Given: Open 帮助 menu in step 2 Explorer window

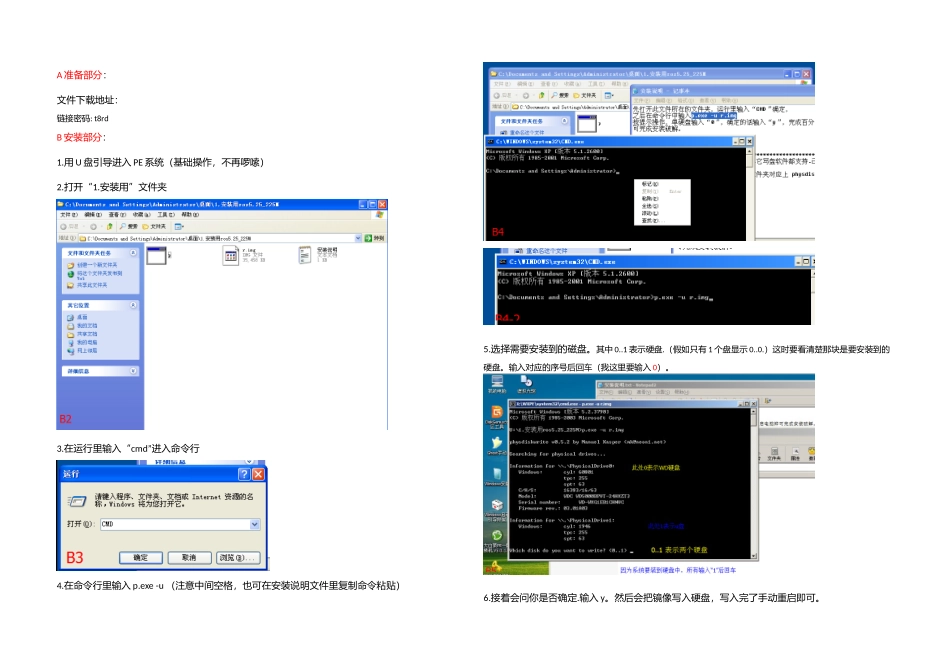Looking at the screenshot, I should pyautogui.click(x=190, y=215).
